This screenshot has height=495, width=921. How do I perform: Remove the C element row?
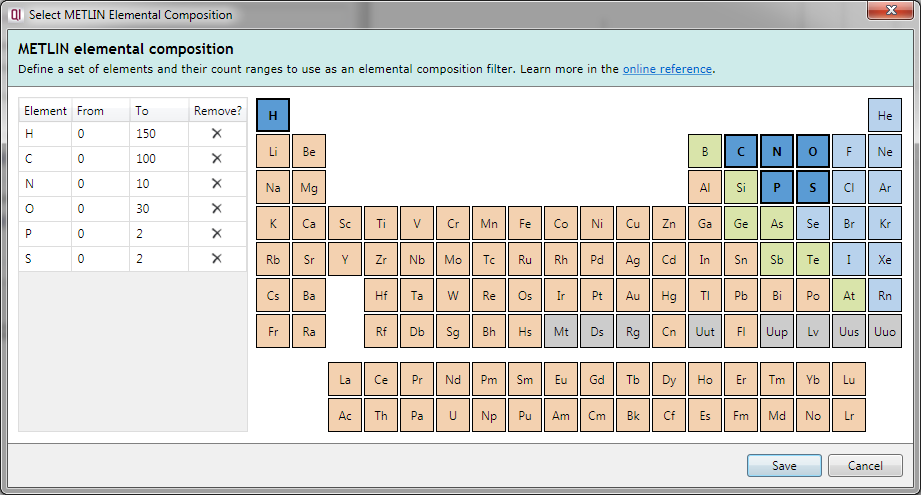pos(217,159)
